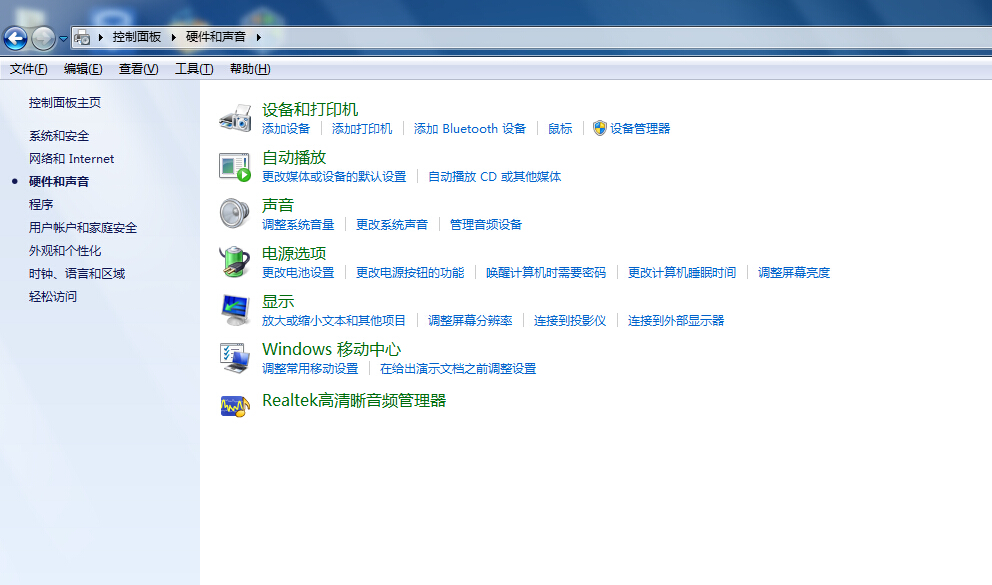Click 更改电源按钮的功能 link
Screen dimensions: 992x585
(x=410, y=273)
